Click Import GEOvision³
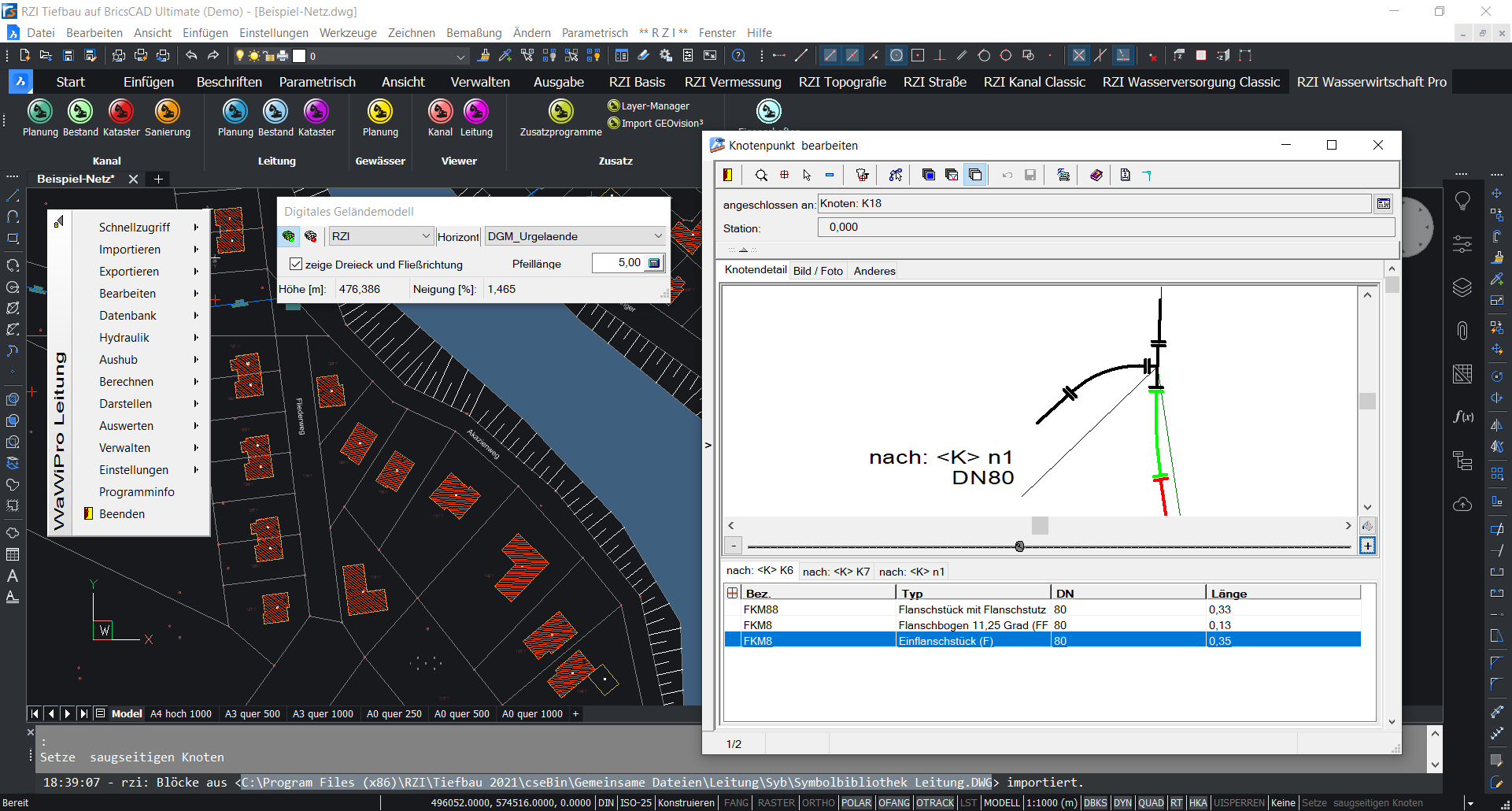 pyautogui.click(x=656, y=123)
